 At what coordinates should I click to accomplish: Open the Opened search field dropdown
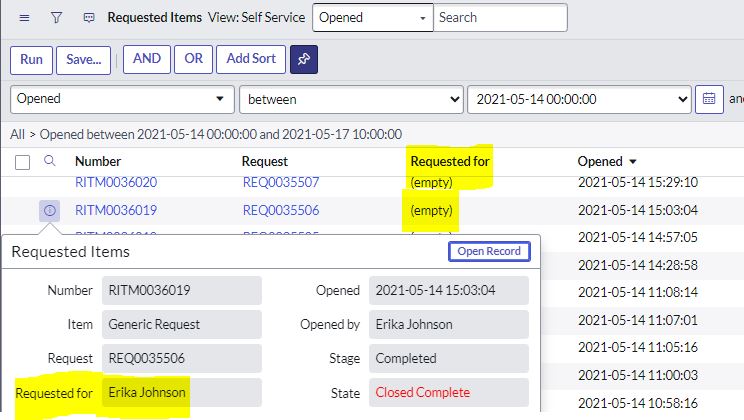tap(372, 18)
